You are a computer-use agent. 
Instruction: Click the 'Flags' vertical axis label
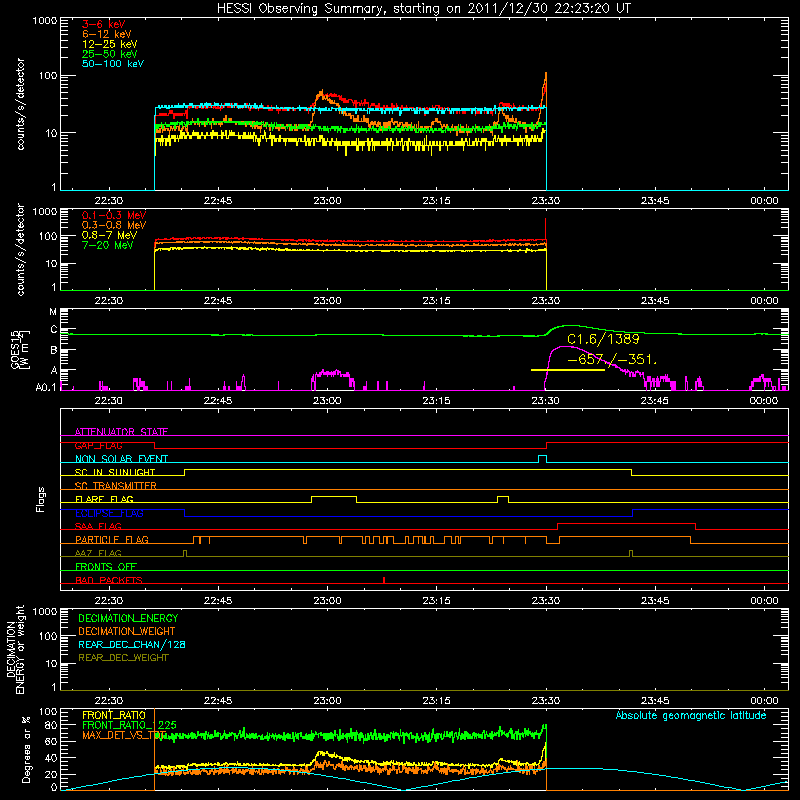click(41, 499)
